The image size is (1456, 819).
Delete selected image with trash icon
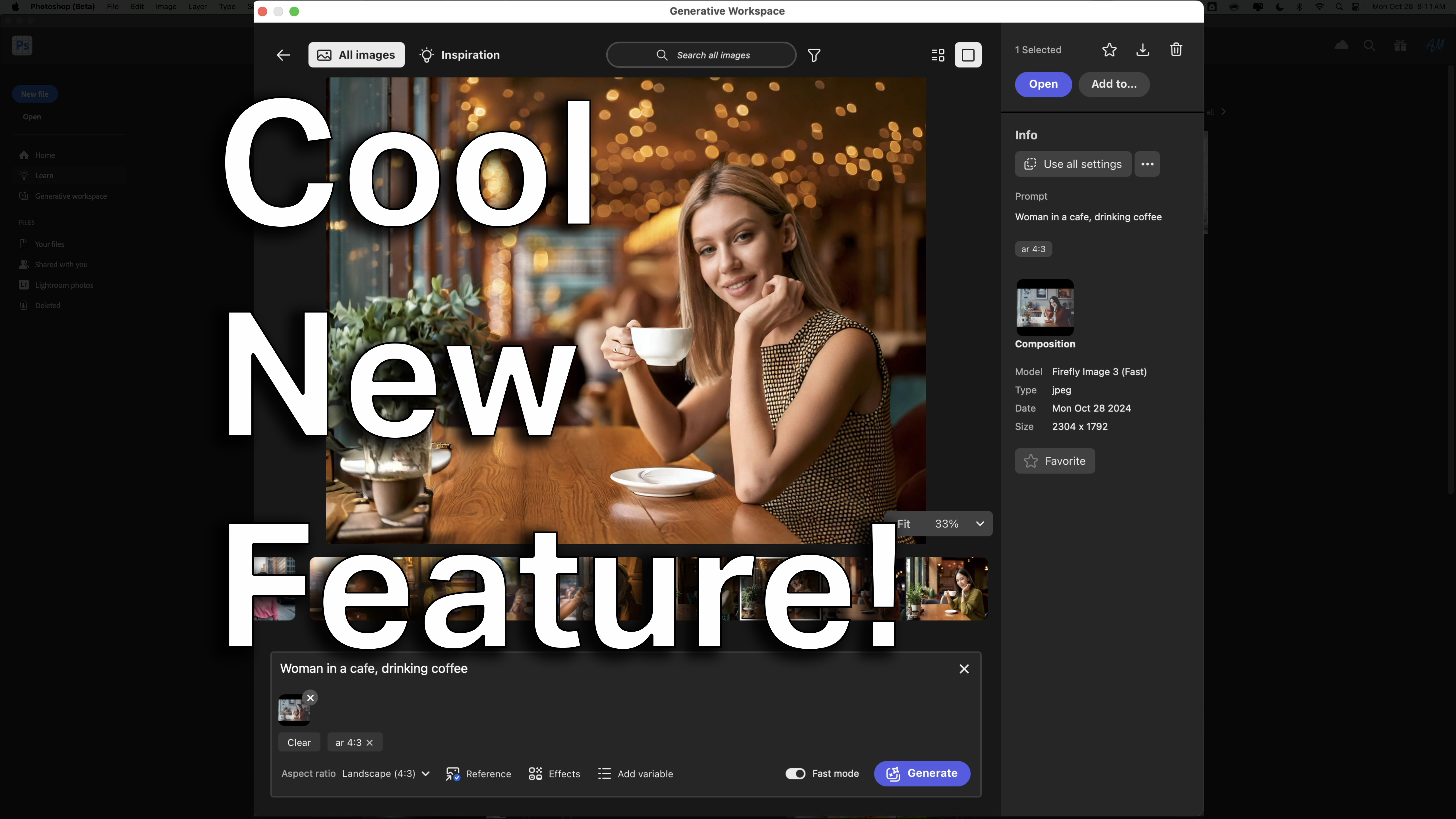[1176, 50]
